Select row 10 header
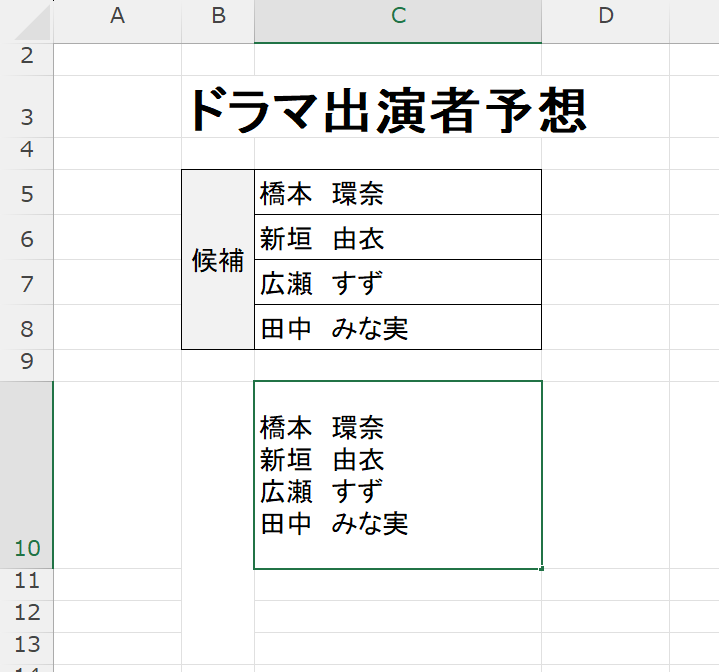 (26, 547)
